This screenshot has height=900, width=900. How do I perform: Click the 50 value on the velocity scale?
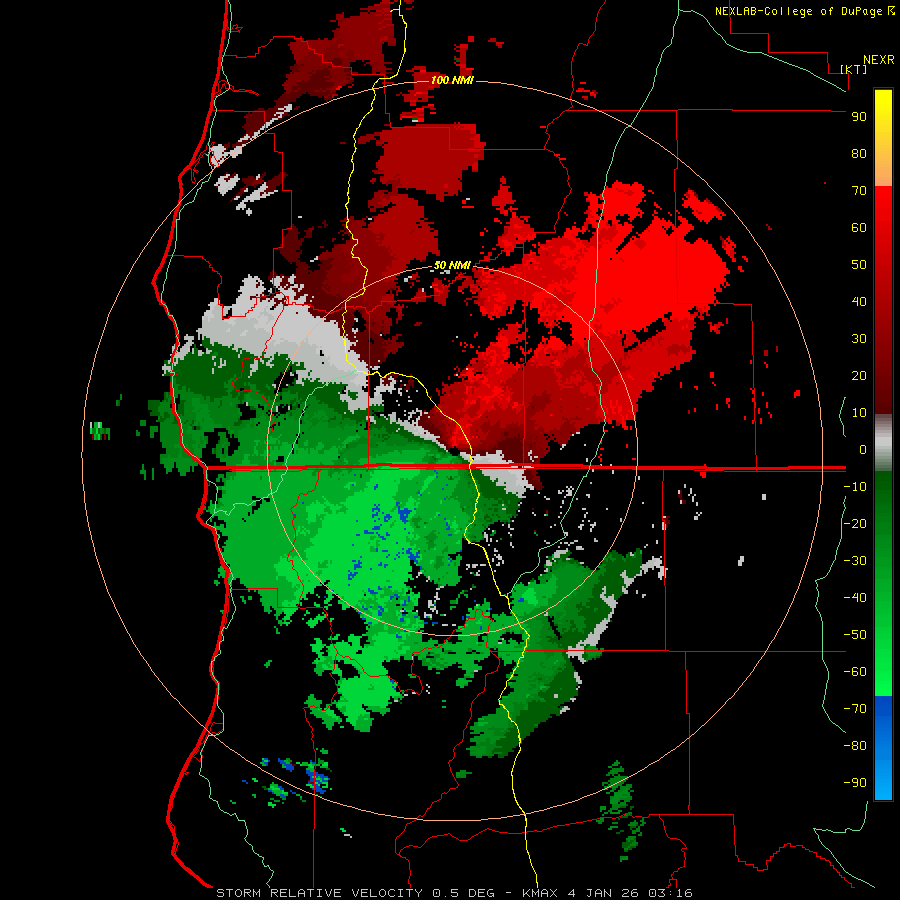coord(859,265)
